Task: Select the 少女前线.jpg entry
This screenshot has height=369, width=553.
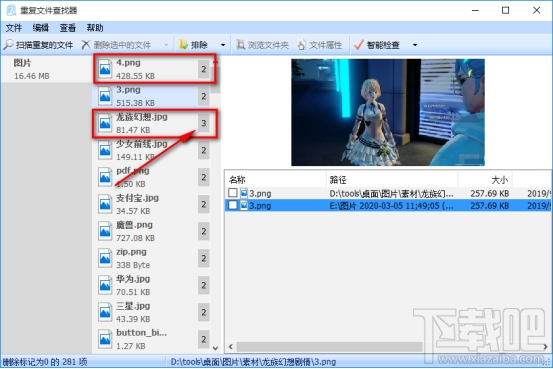Action: click(152, 150)
